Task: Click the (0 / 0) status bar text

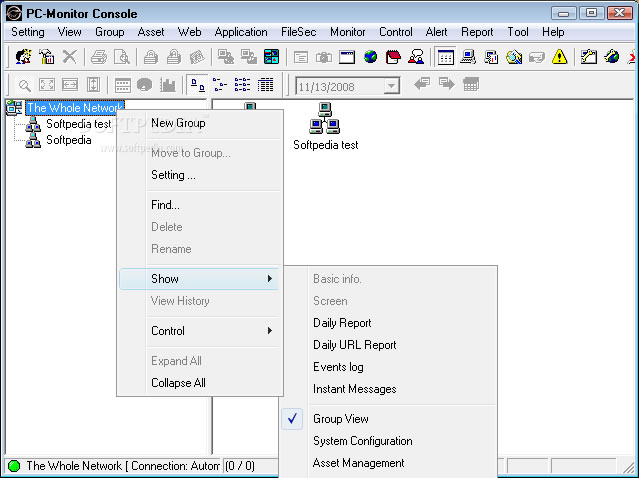Action: [x=240, y=466]
